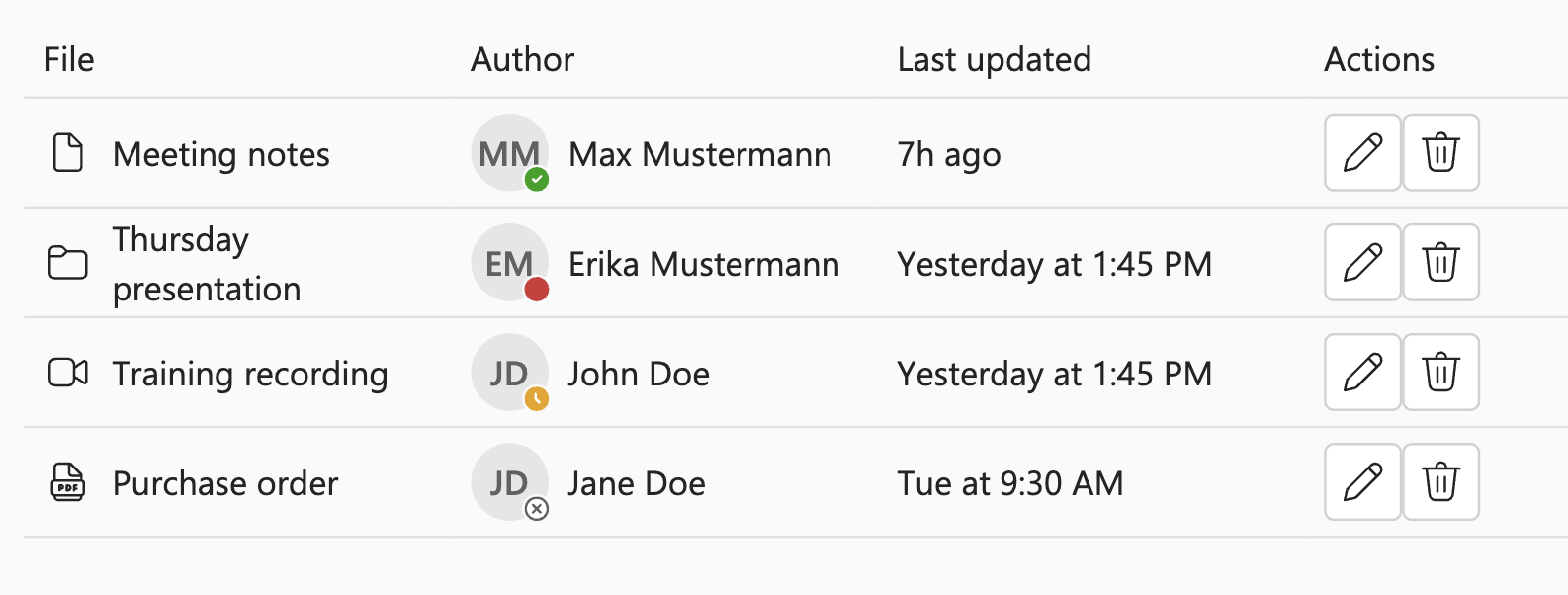Edit the Meeting notes file
The height and width of the screenshot is (595, 1568).
click(1362, 153)
